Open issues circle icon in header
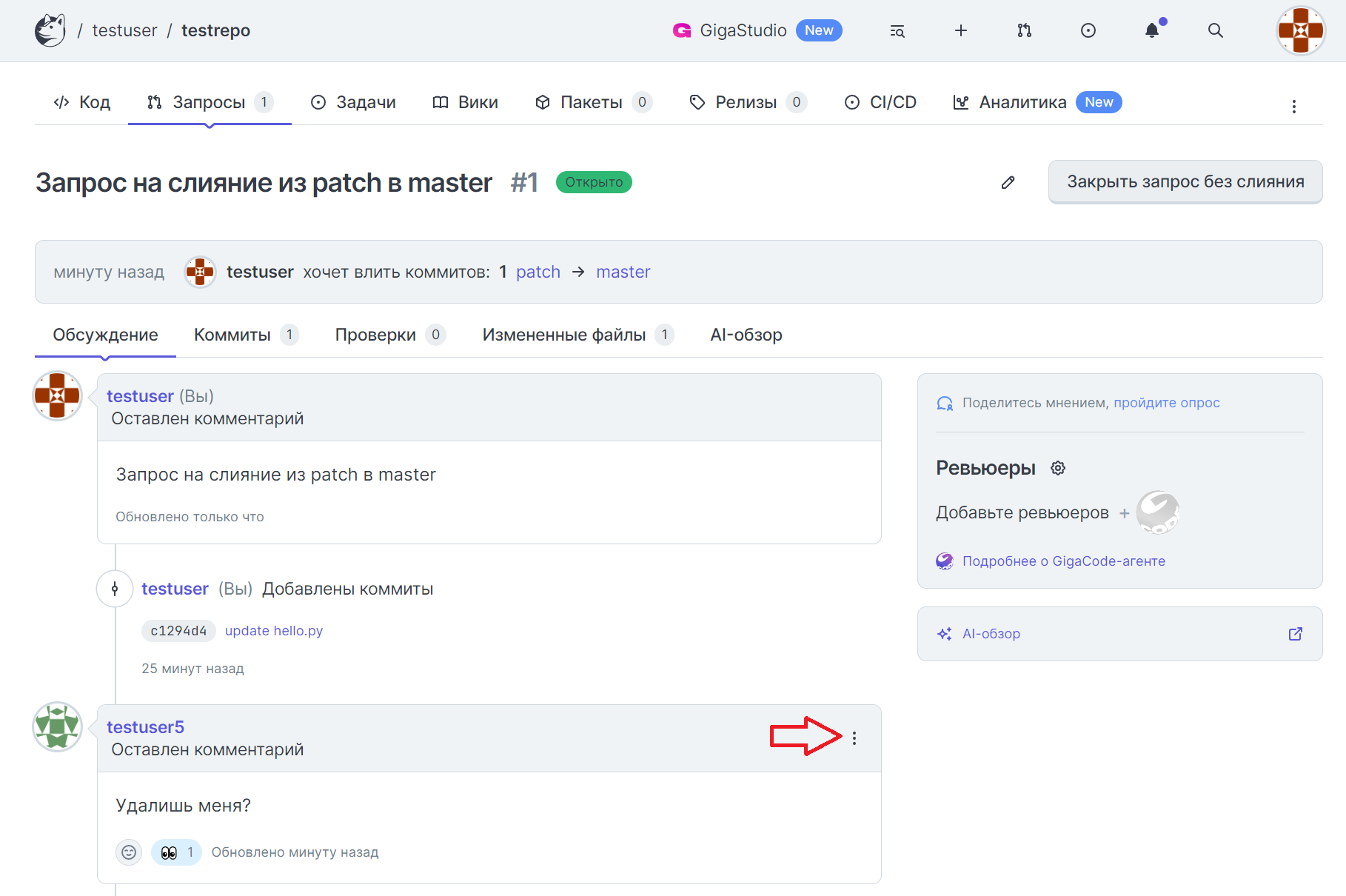This screenshot has width=1346, height=896. click(1088, 30)
